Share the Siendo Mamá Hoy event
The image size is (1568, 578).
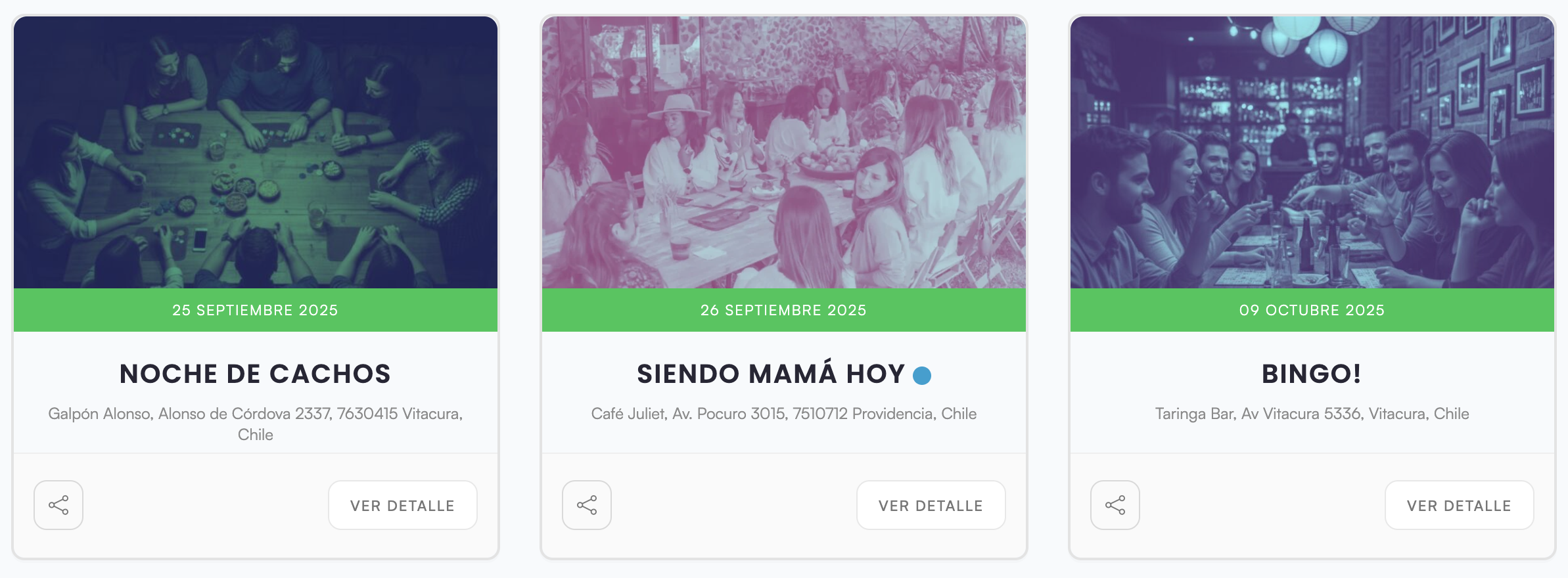tap(587, 505)
